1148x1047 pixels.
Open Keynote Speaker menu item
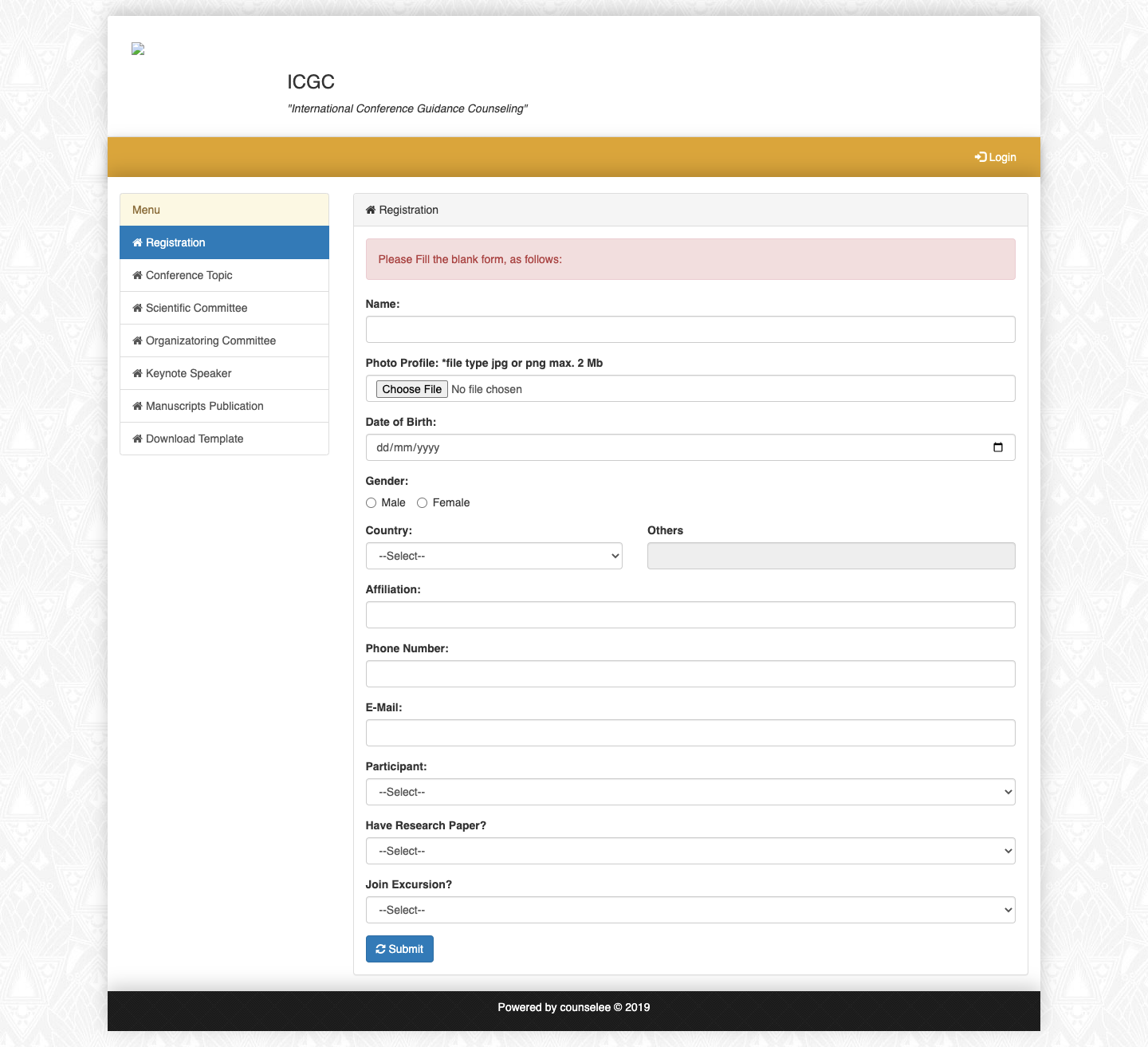click(224, 373)
